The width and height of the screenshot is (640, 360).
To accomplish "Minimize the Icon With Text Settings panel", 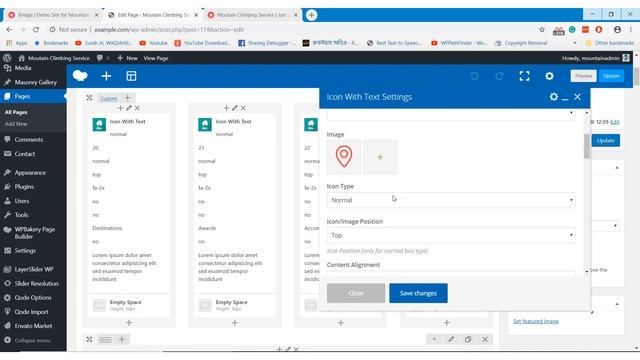I will (x=565, y=98).
